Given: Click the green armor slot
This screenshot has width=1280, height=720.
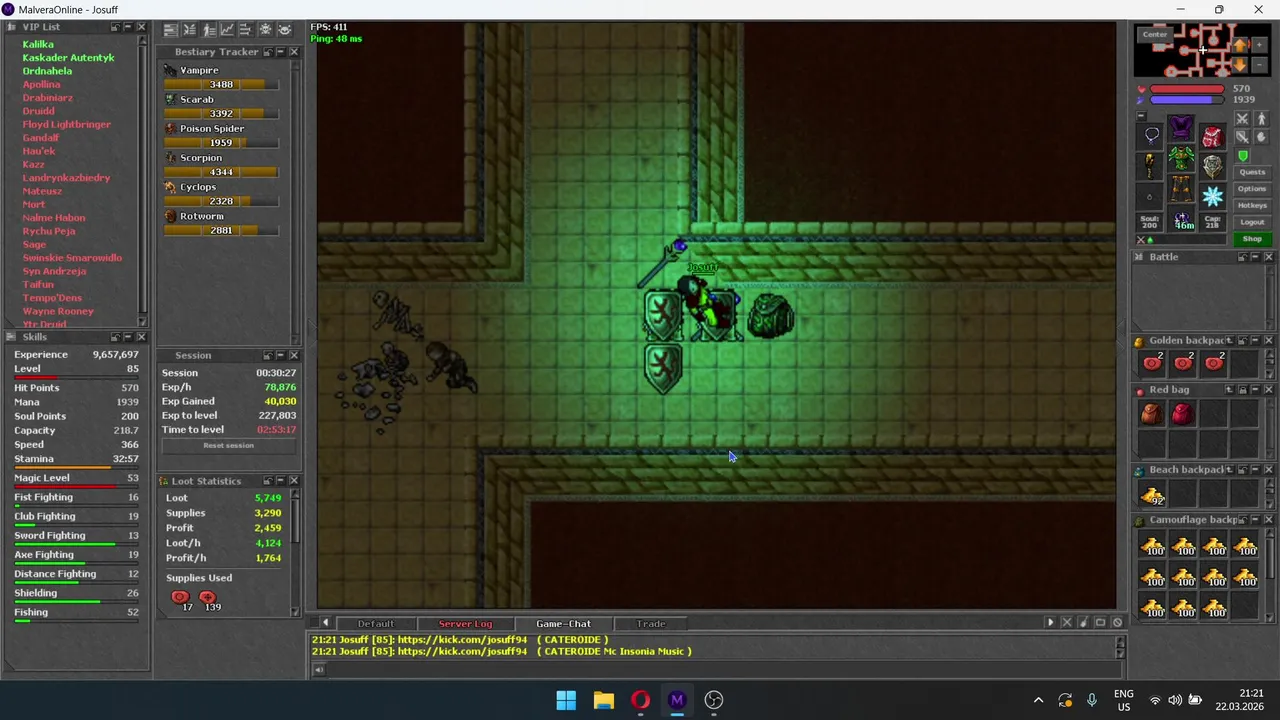Looking at the screenshot, I should (x=1181, y=157).
